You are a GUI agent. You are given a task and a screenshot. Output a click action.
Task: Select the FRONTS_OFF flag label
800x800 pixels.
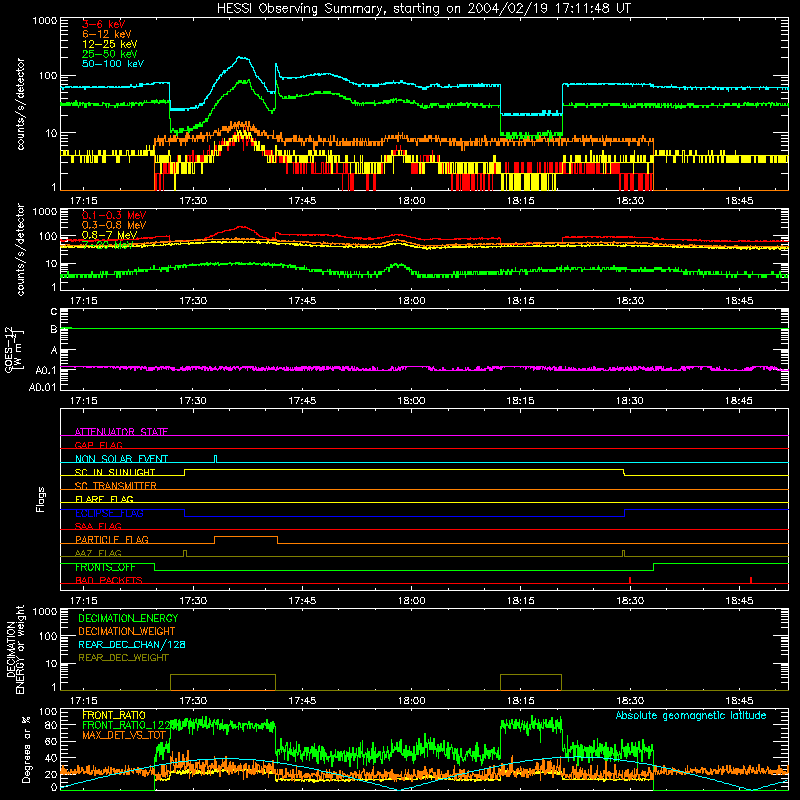(105, 567)
